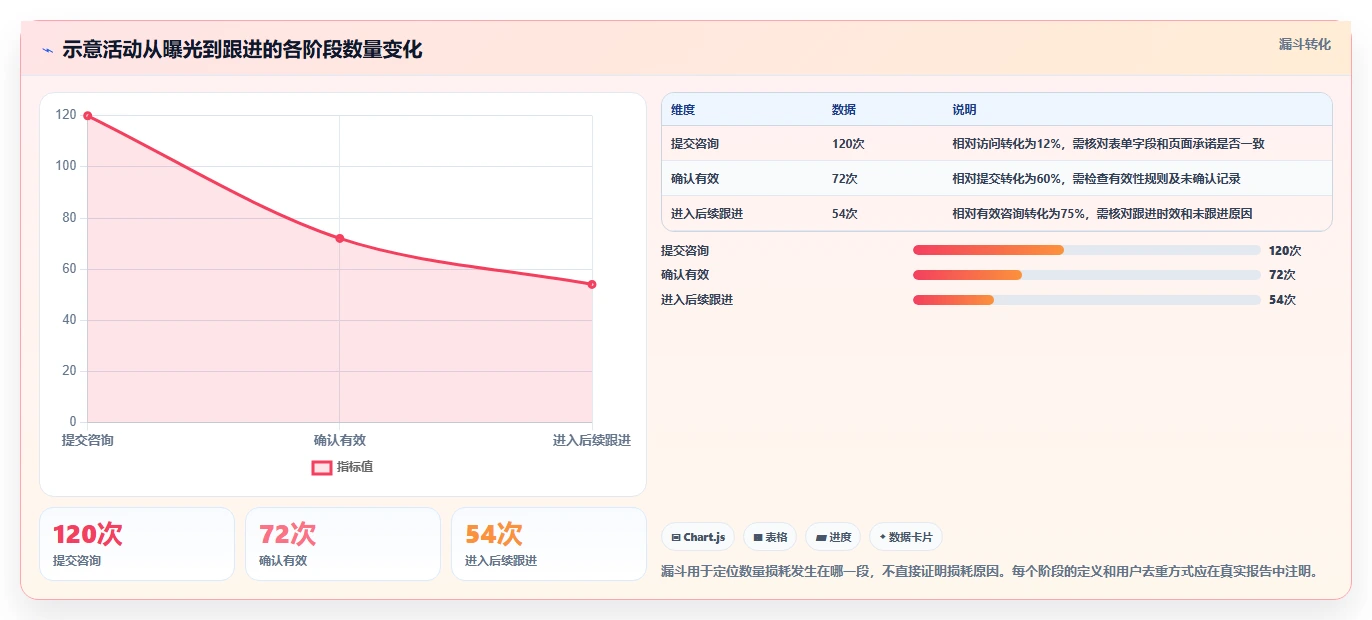Click the 数据 table column header

844,110
